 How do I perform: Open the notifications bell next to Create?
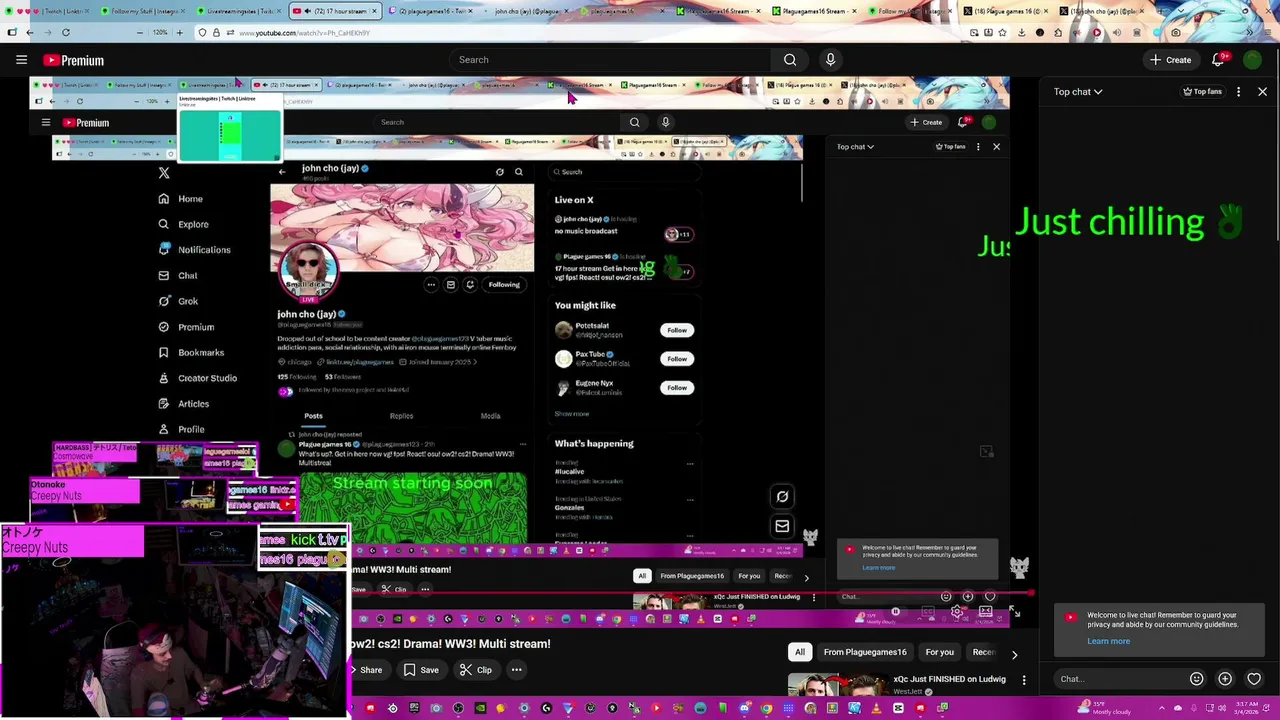click(1218, 60)
